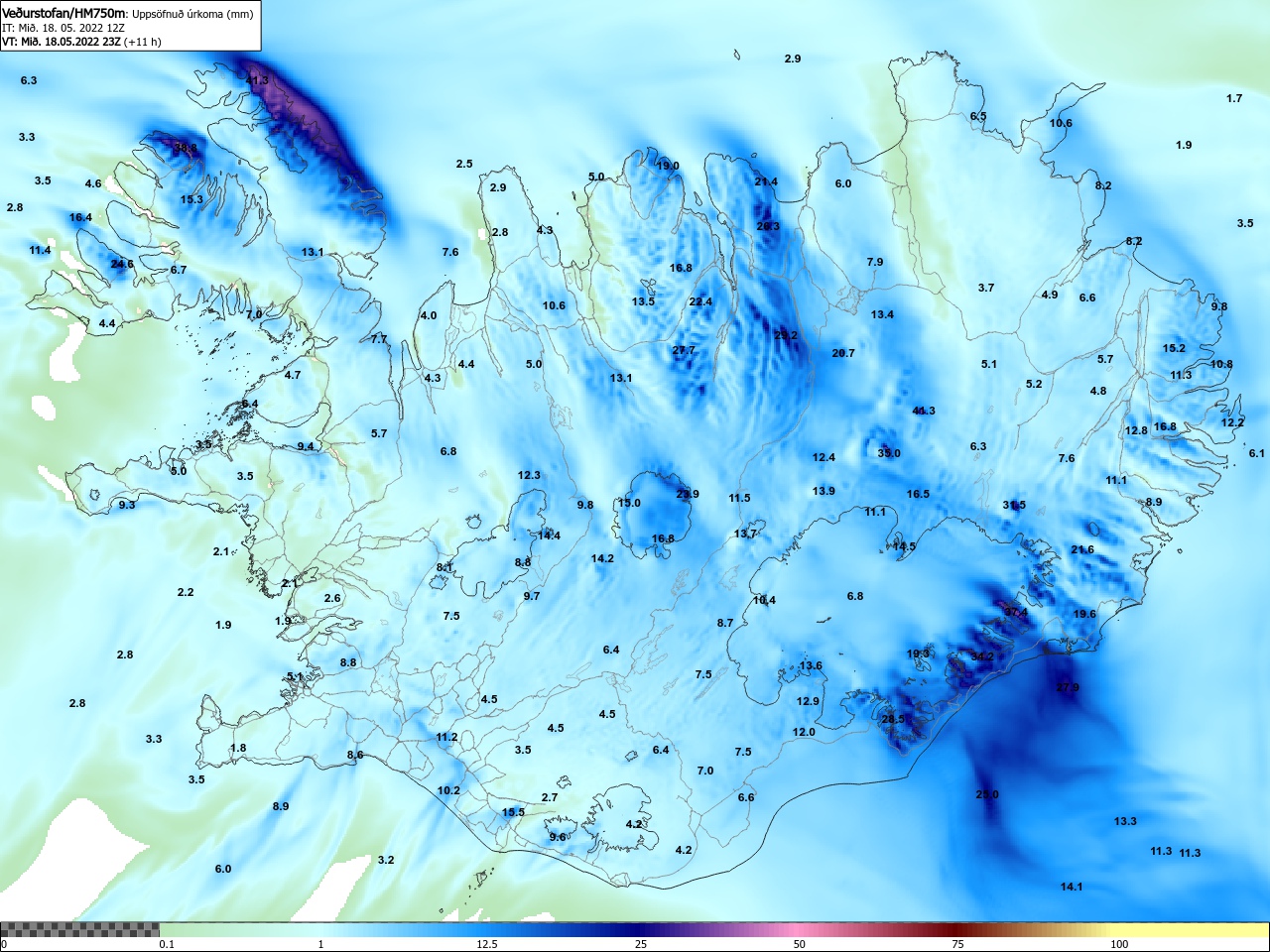Click the 3.7 precipitation value
The height and width of the screenshot is (952, 1270).
[985, 288]
